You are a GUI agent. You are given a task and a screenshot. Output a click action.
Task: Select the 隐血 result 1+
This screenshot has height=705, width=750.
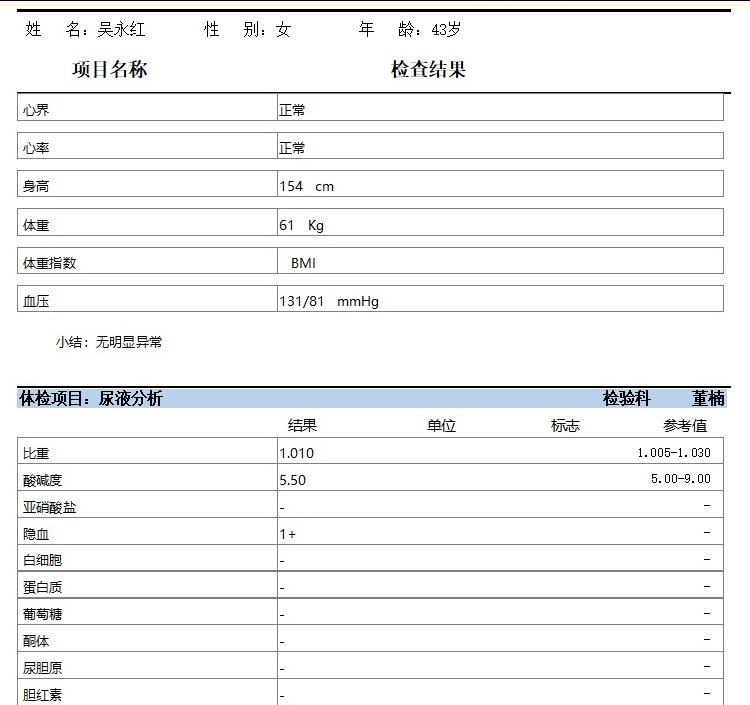[287, 534]
